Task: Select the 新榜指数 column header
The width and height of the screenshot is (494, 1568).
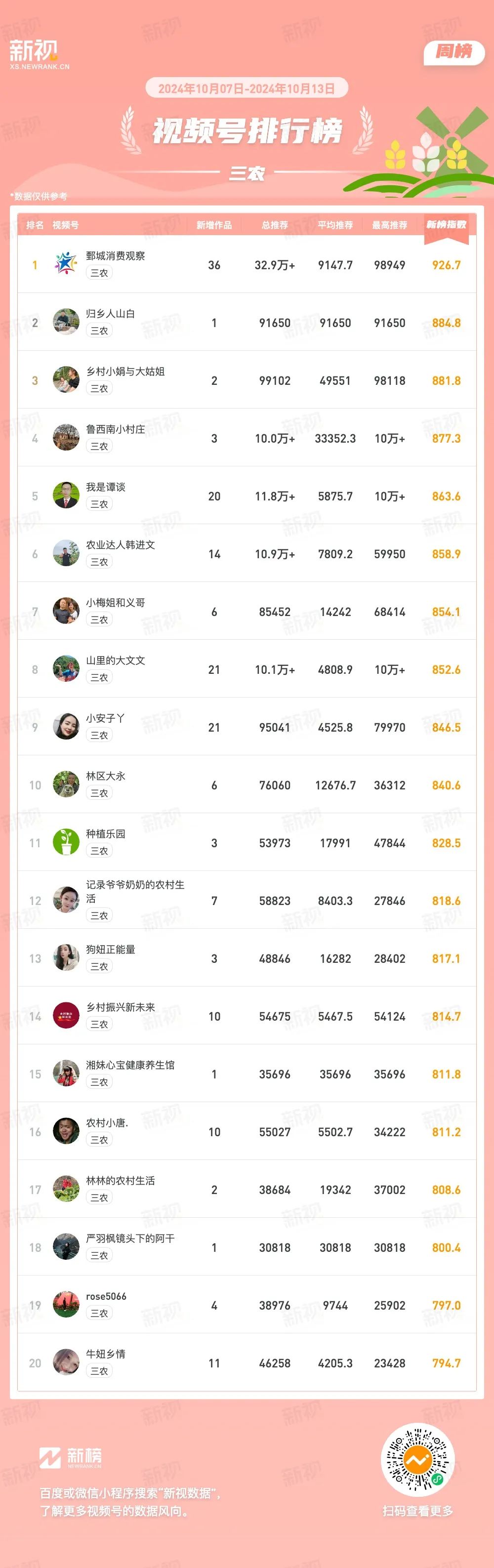Action: [x=446, y=225]
